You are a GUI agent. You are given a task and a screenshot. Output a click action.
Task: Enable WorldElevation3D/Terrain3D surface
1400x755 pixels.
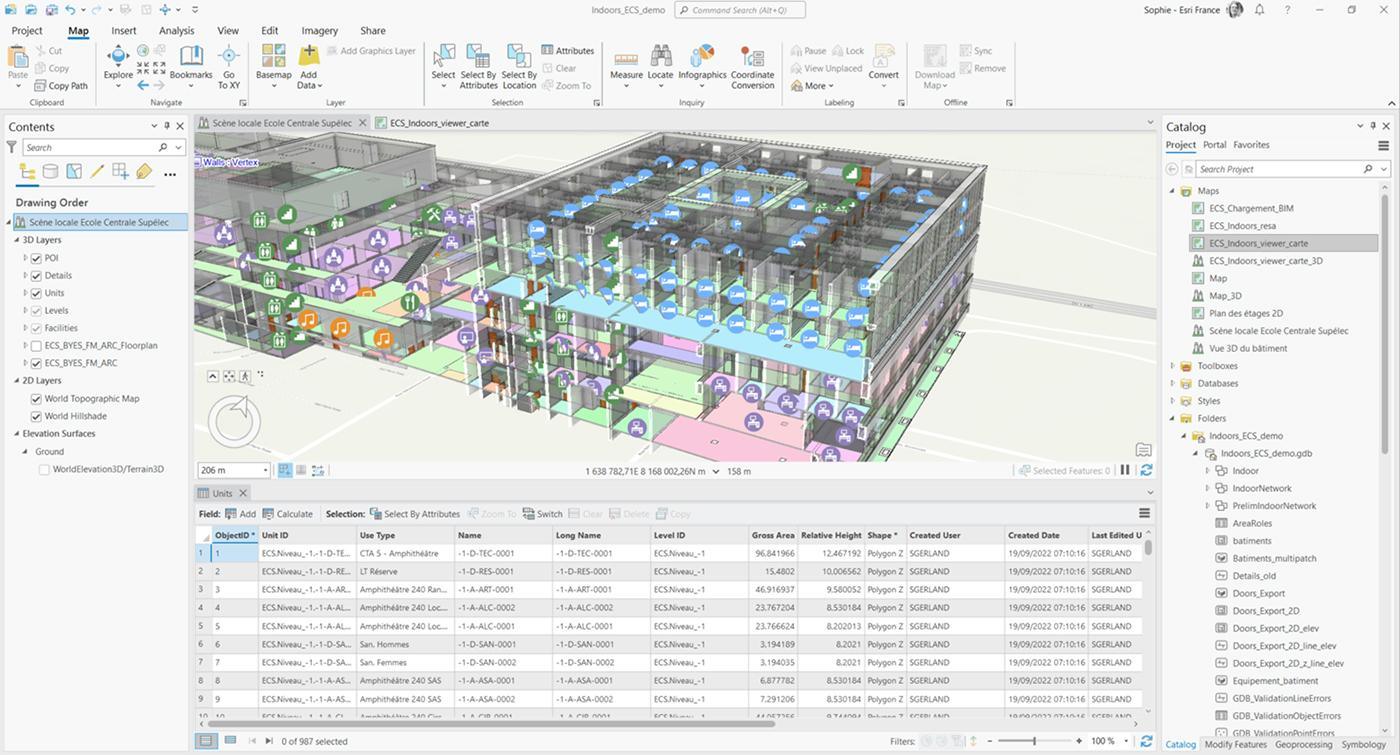click(44, 469)
